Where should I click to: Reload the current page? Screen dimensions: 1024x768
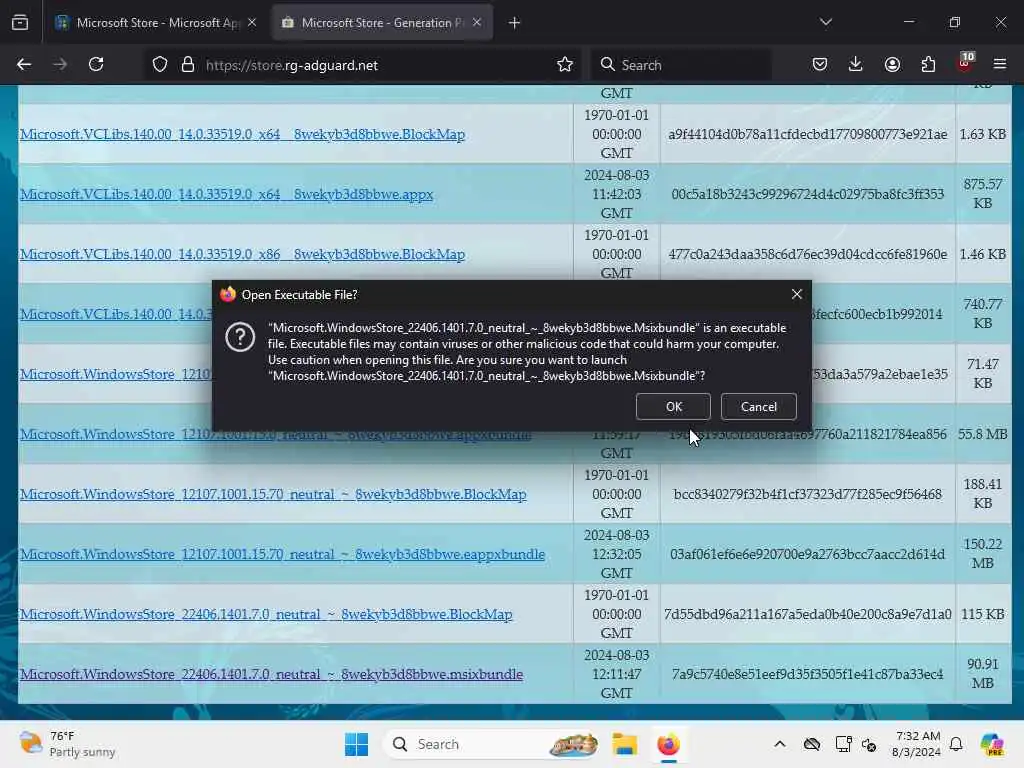click(x=96, y=64)
